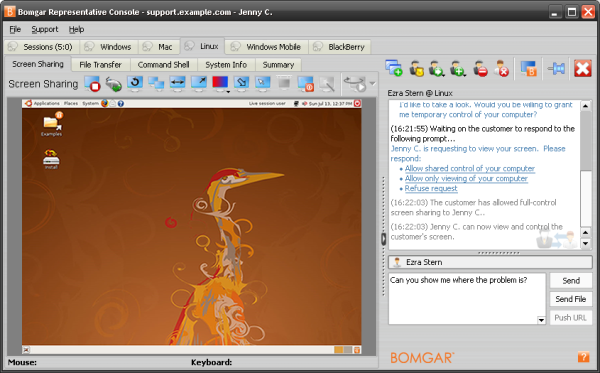Switch to the Sessions (5:0) tab

[41, 47]
